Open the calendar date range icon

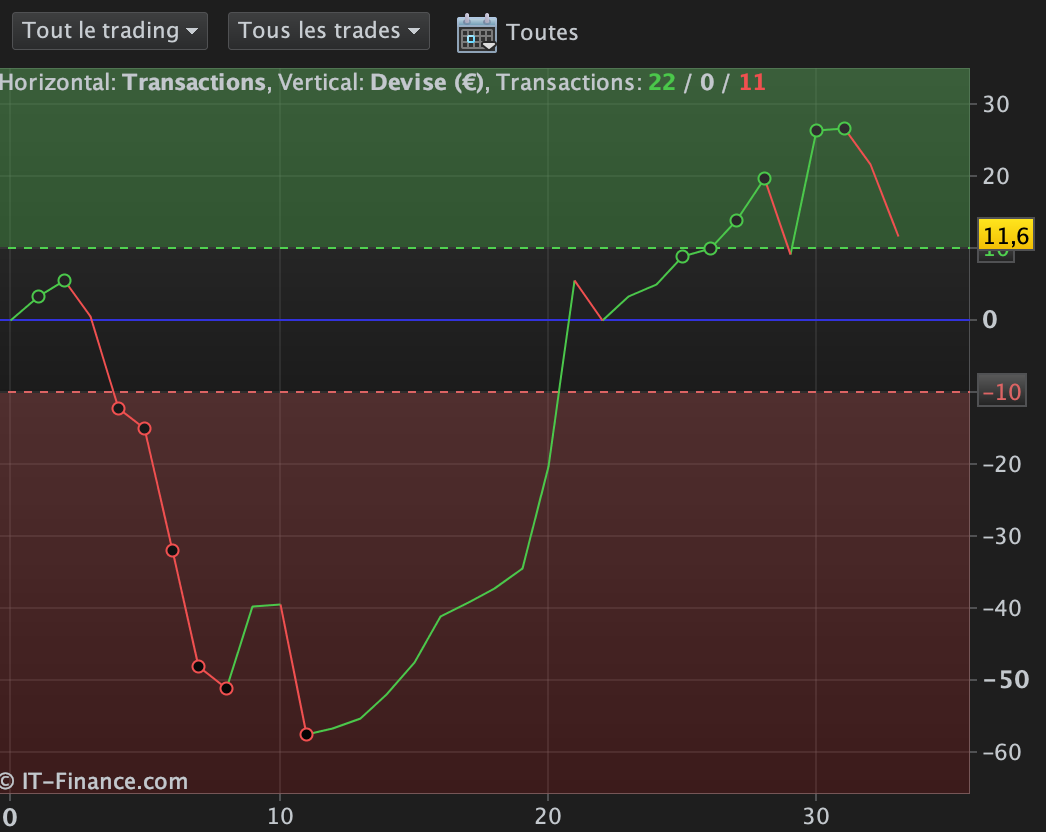[476, 33]
